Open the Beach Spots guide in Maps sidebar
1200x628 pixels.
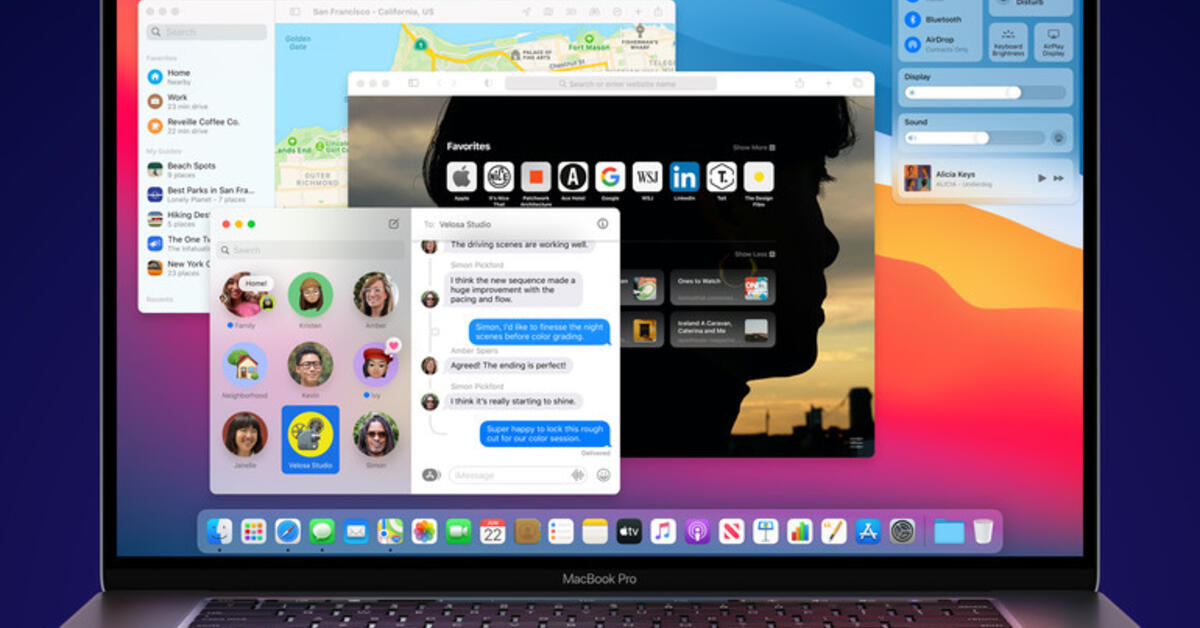[190, 168]
